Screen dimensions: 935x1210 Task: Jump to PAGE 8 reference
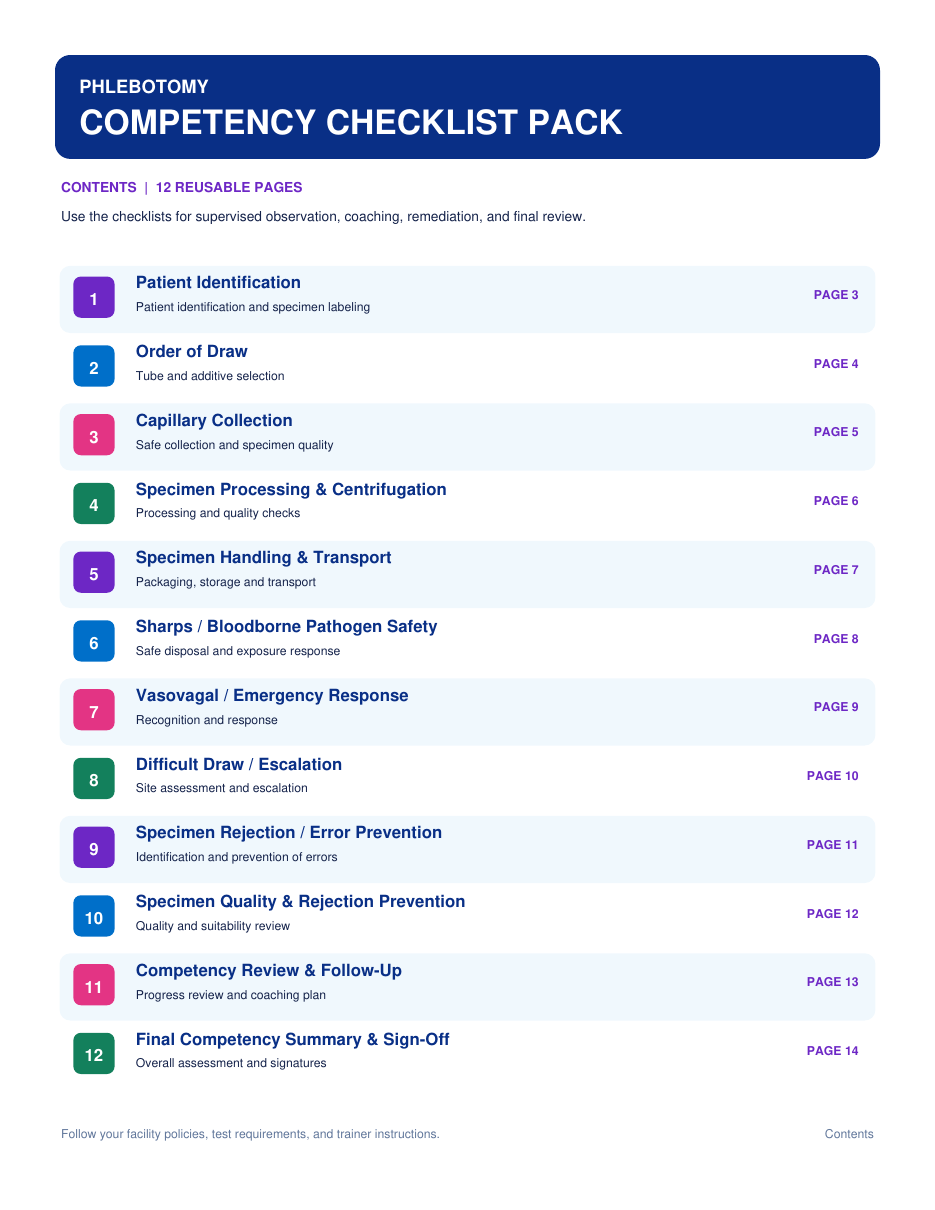[836, 639]
